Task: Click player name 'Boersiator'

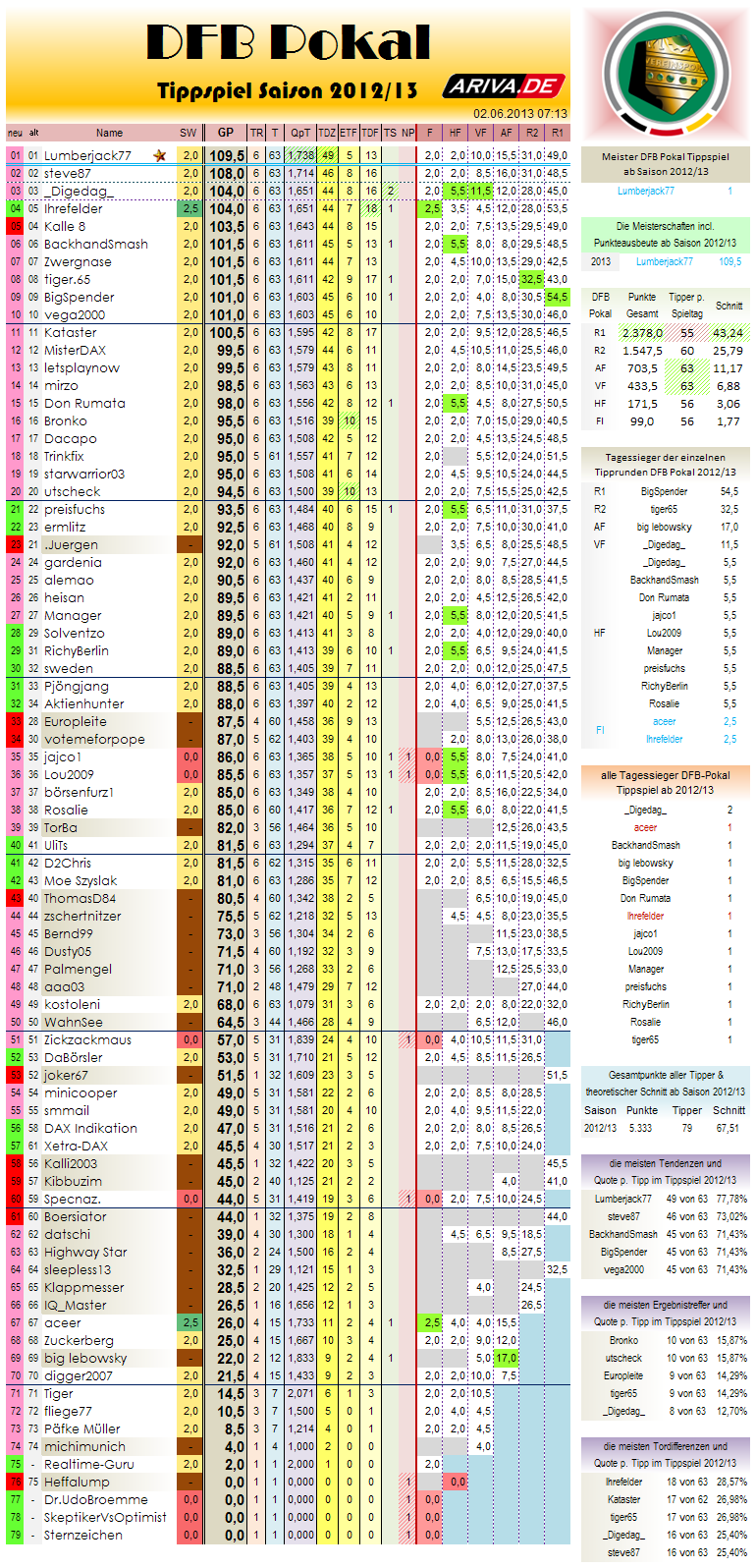Action: tap(76, 1216)
